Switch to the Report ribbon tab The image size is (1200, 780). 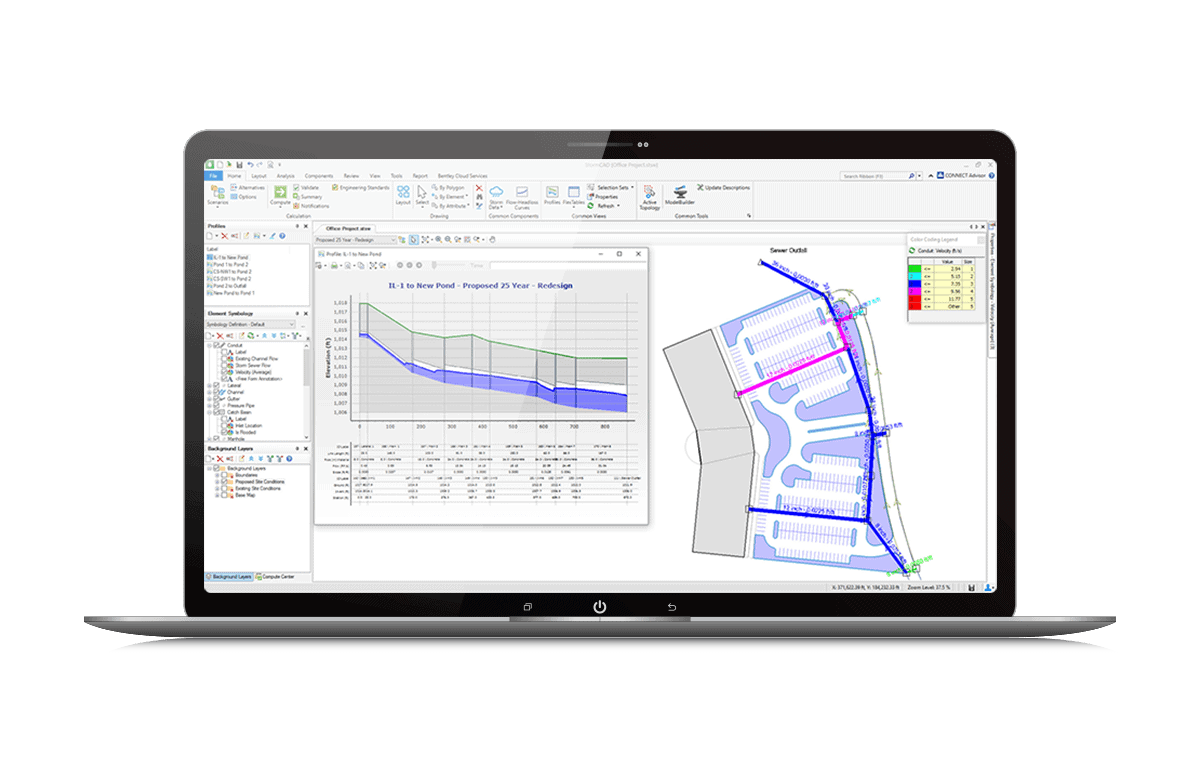coord(420,176)
